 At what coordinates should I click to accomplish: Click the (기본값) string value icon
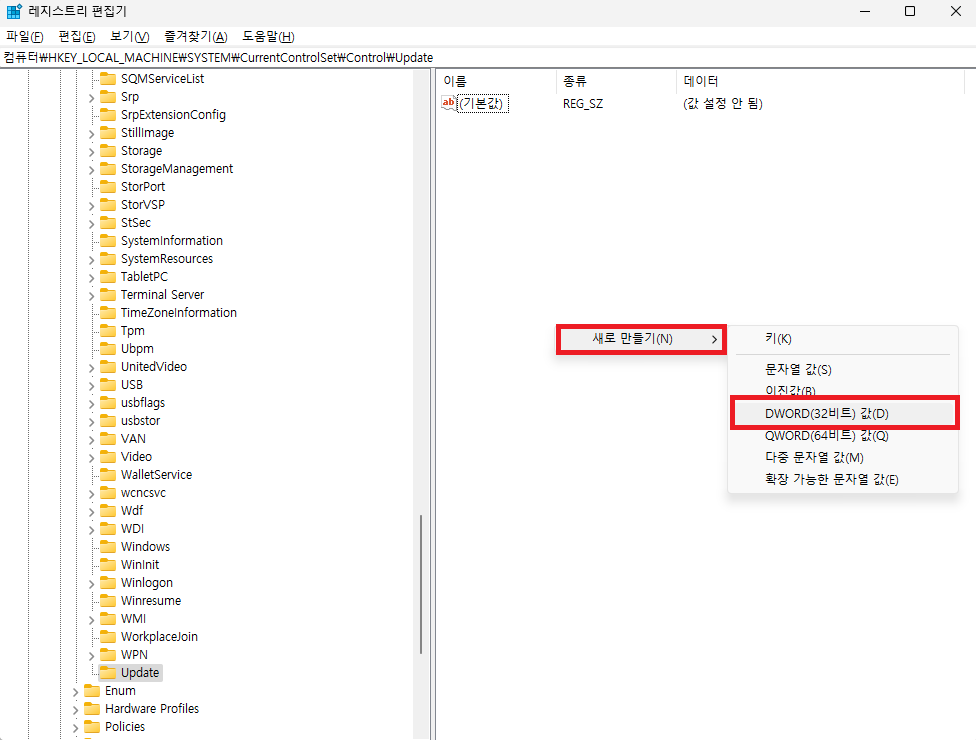pos(448,103)
